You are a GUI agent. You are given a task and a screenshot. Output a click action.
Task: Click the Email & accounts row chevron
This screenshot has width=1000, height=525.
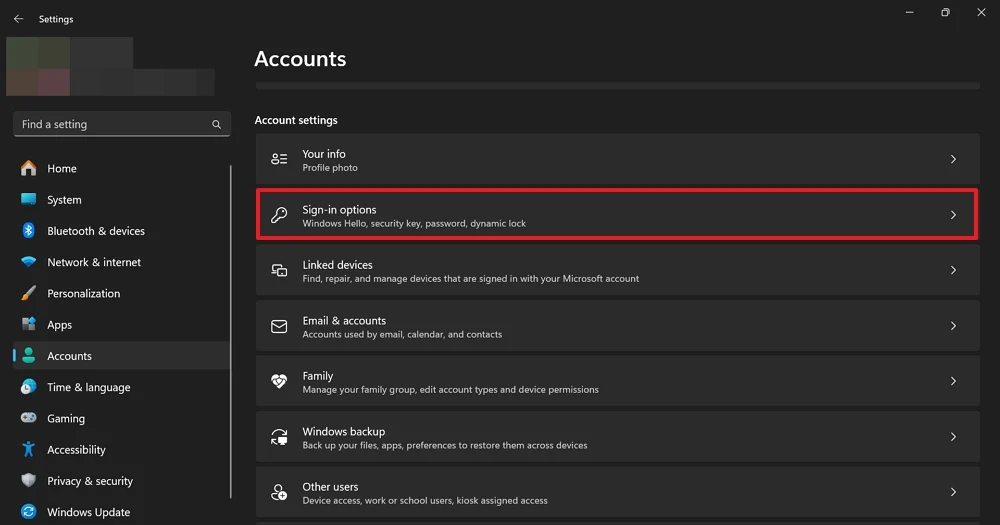coord(953,326)
